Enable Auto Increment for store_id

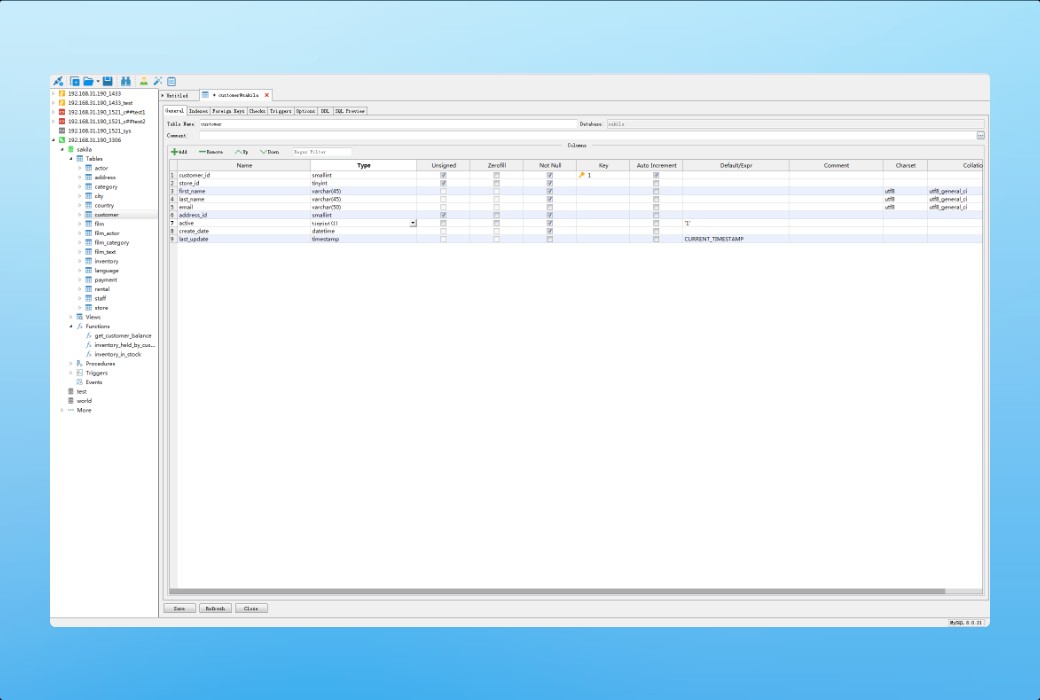[x=655, y=182]
